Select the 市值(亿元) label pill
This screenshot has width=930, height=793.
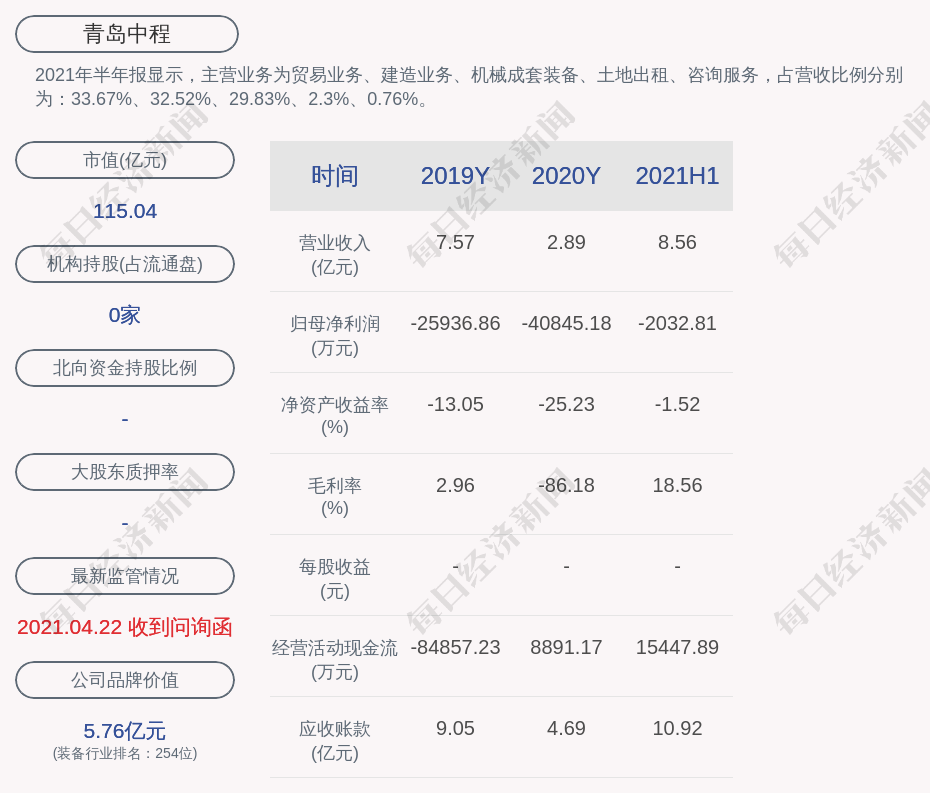pos(125,160)
